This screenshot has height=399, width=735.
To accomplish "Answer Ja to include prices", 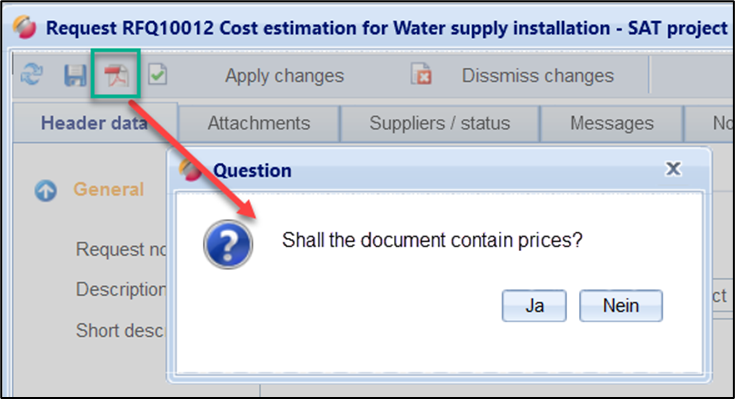I will [534, 306].
